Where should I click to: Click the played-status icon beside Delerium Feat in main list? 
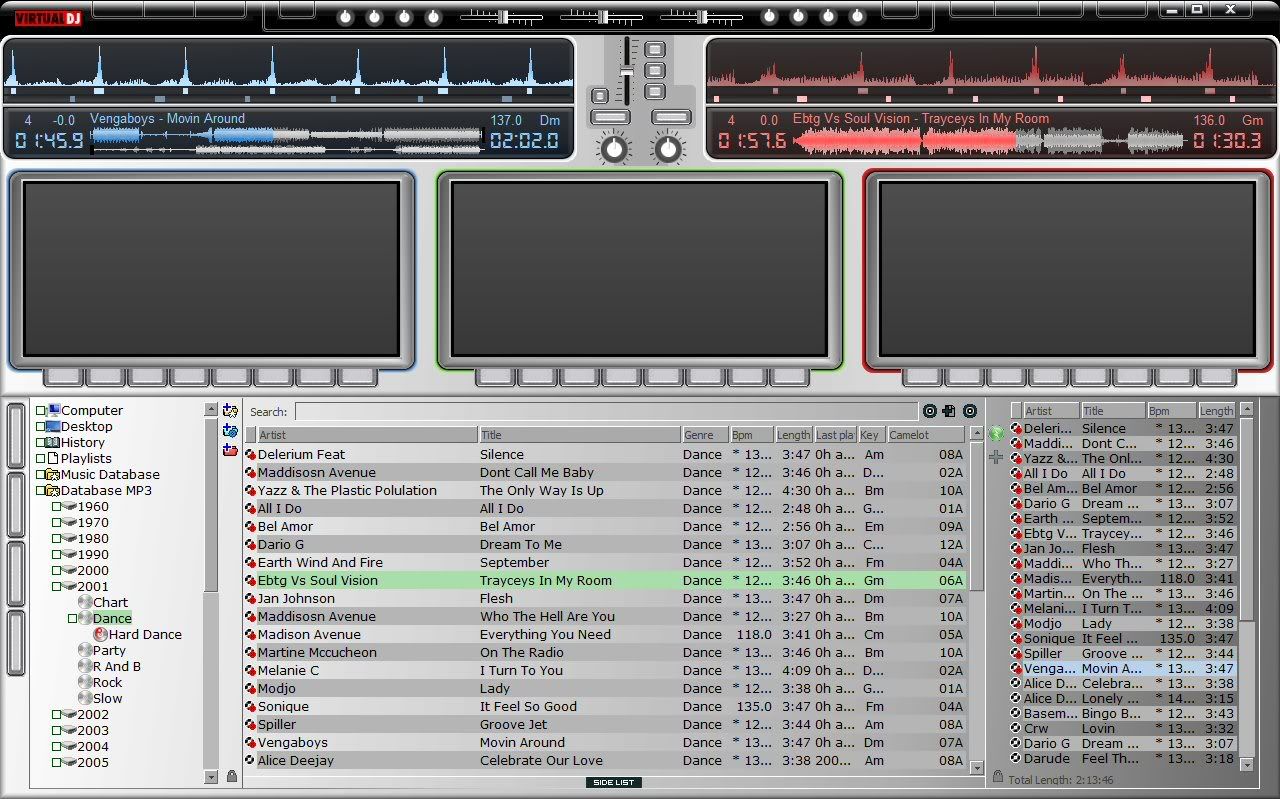[251, 455]
